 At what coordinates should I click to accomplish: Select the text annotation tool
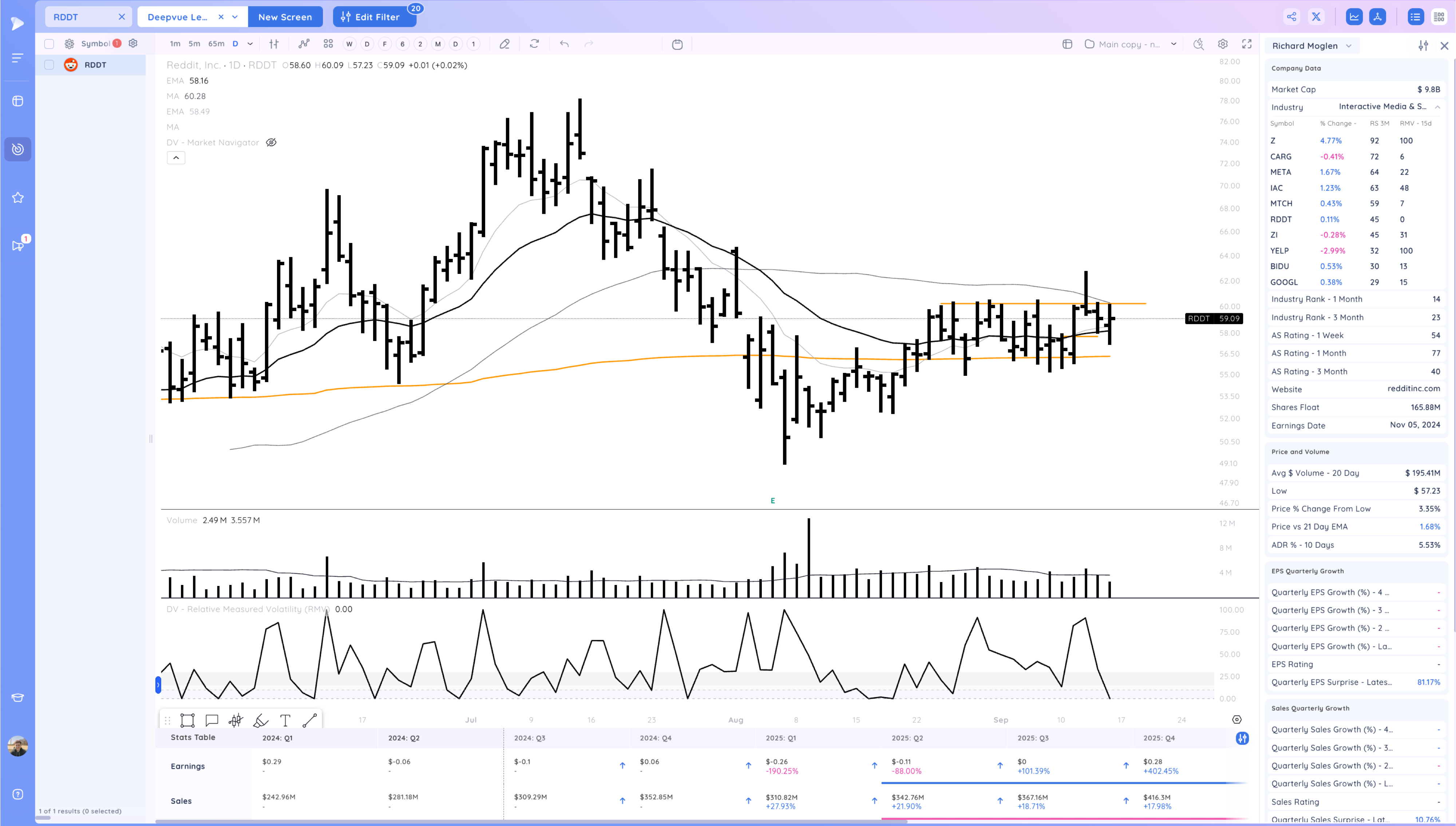pyautogui.click(x=285, y=720)
